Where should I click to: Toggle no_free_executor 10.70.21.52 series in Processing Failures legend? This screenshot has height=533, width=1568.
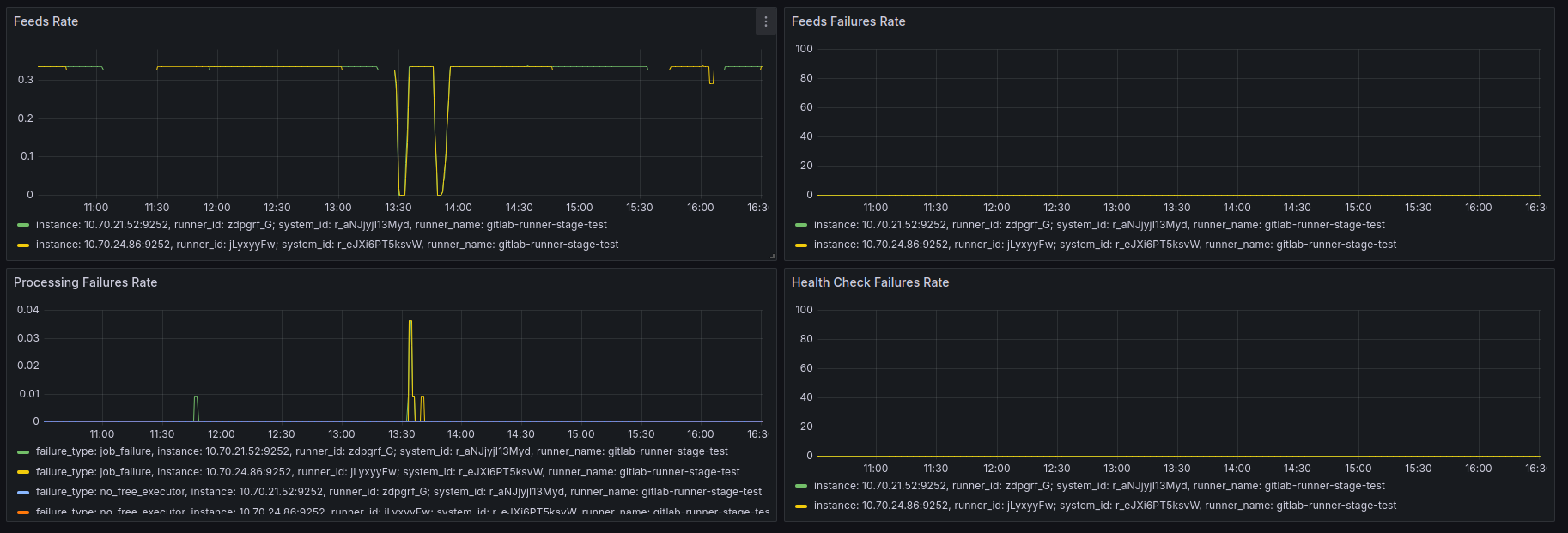(x=398, y=492)
